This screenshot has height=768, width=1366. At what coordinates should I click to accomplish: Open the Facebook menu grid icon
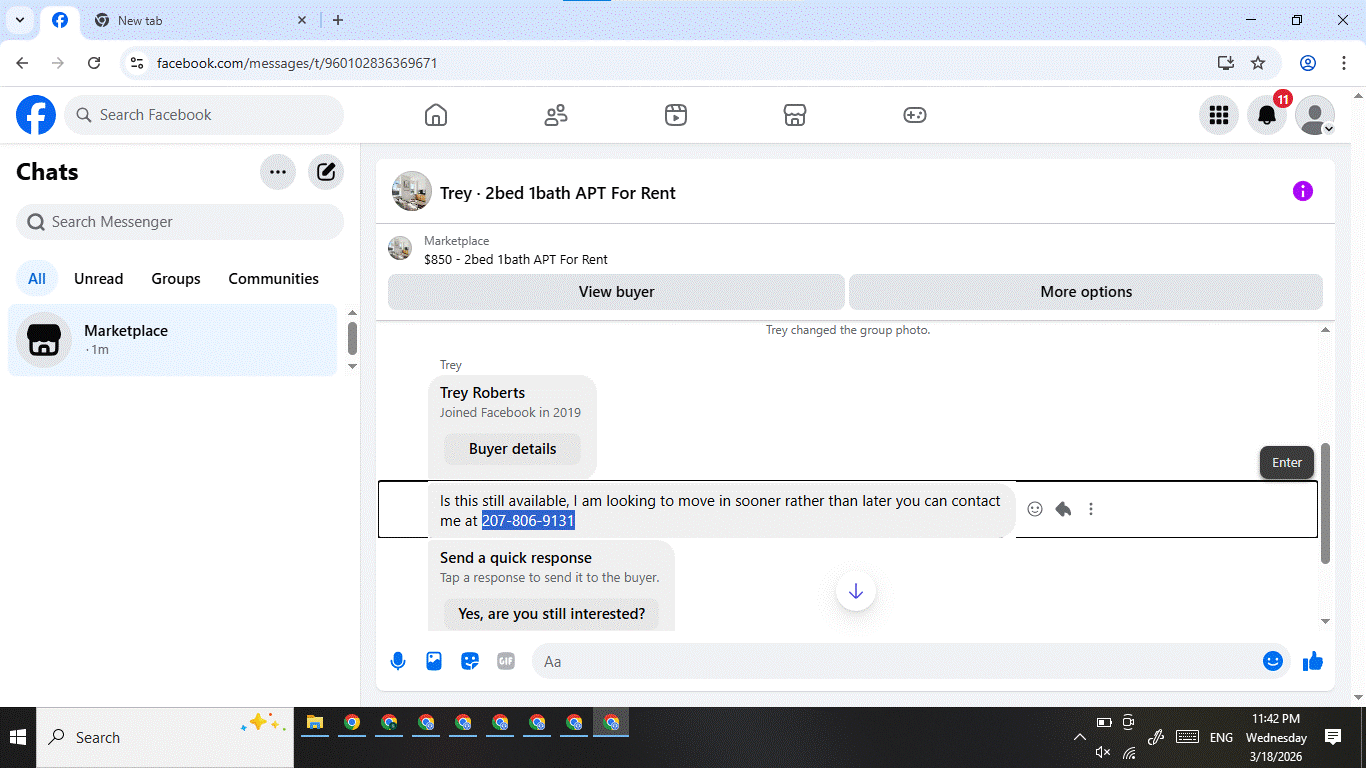coord(1219,115)
